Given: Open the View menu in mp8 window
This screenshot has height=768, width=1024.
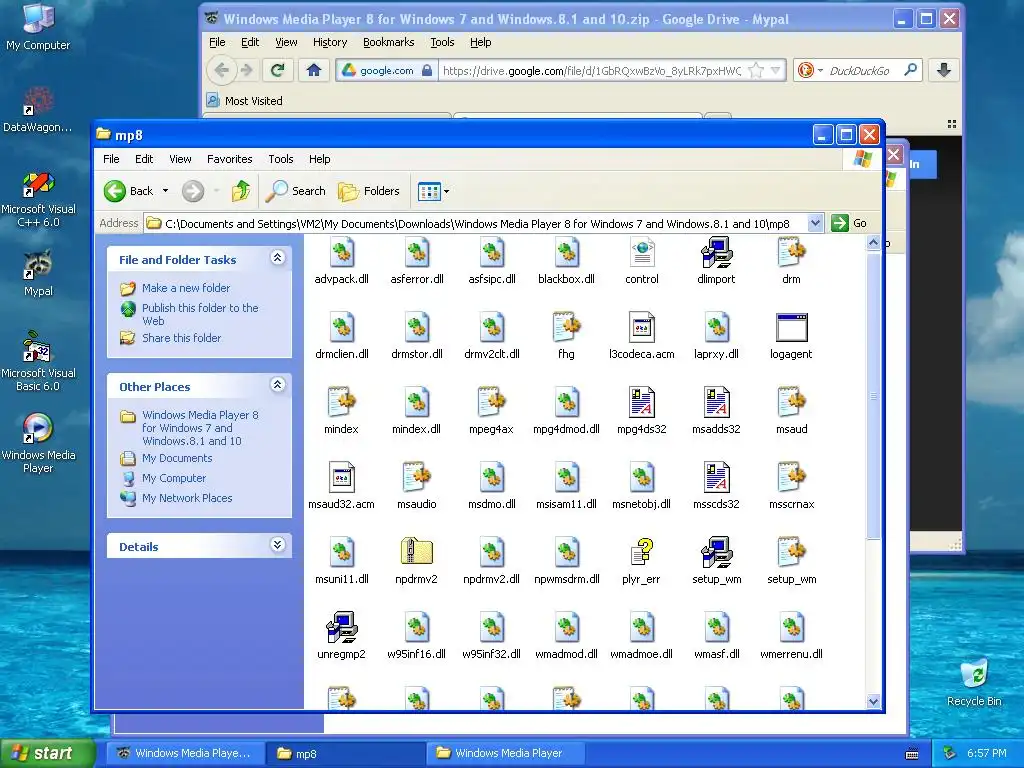Looking at the screenshot, I should click(180, 159).
